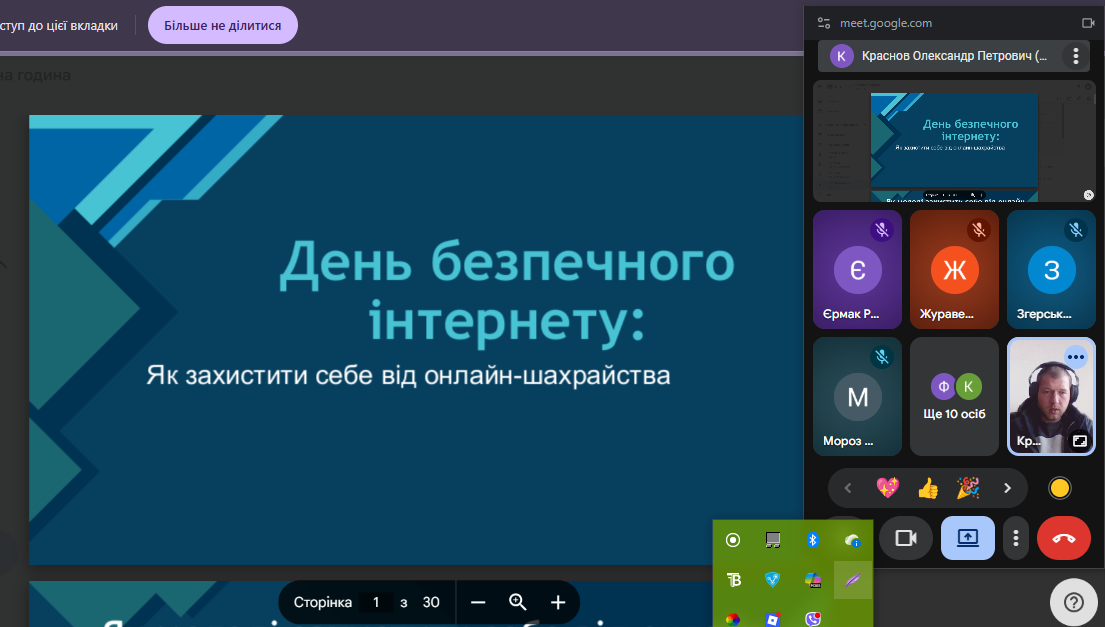This screenshot has width=1105, height=627.
Task: Open the three-dot options menu in Meet toolbar
Action: [x=1015, y=538]
